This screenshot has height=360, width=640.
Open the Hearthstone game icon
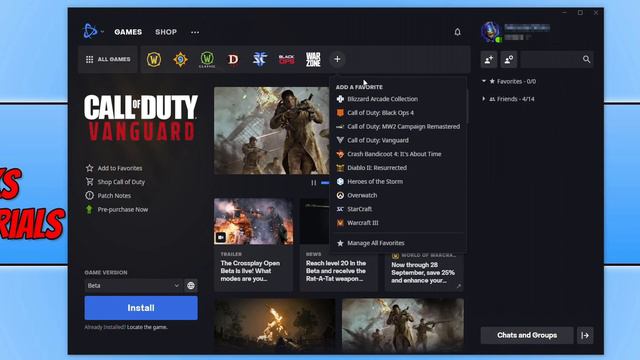[180, 60]
